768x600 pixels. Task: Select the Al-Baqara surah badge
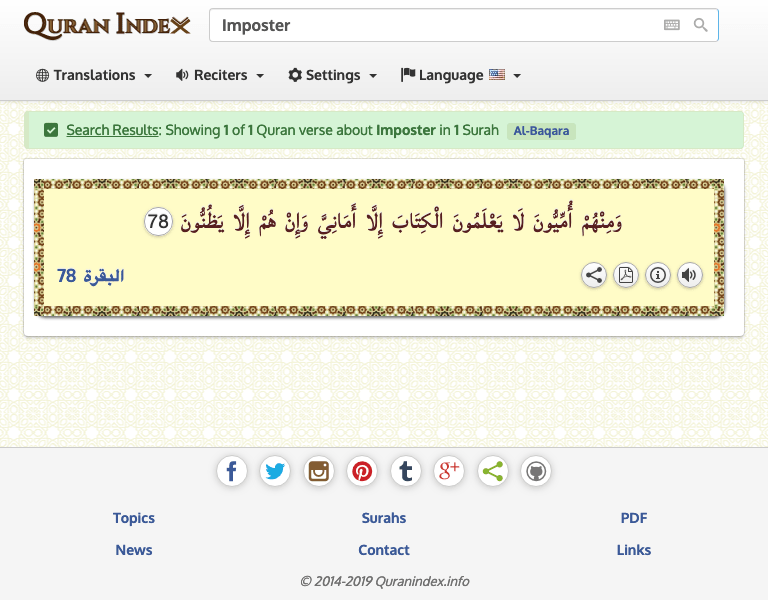click(x=541, y=131)
